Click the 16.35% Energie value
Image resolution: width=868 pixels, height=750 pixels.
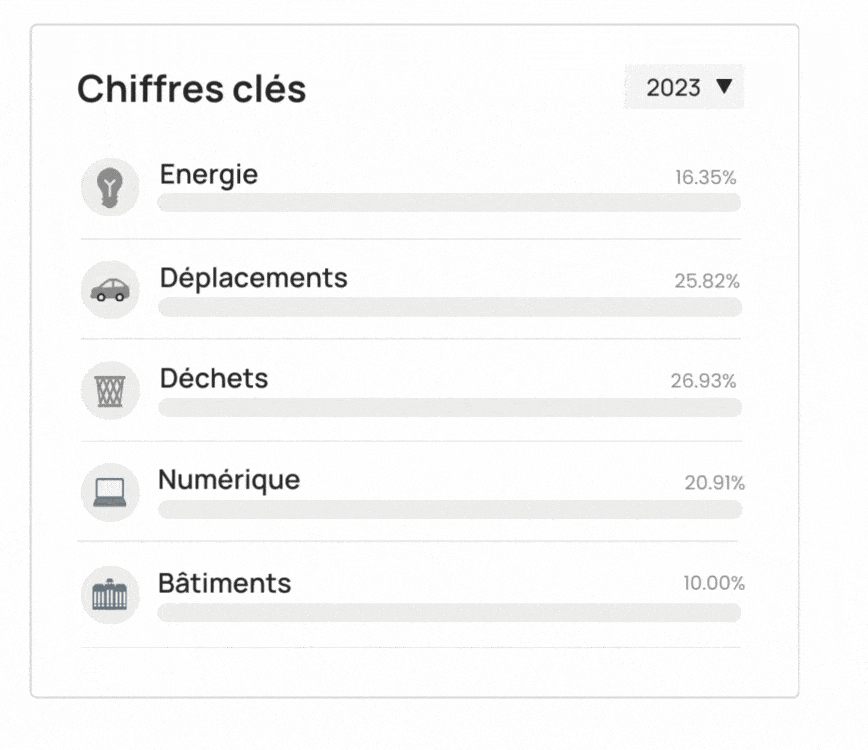click(706, 178)
